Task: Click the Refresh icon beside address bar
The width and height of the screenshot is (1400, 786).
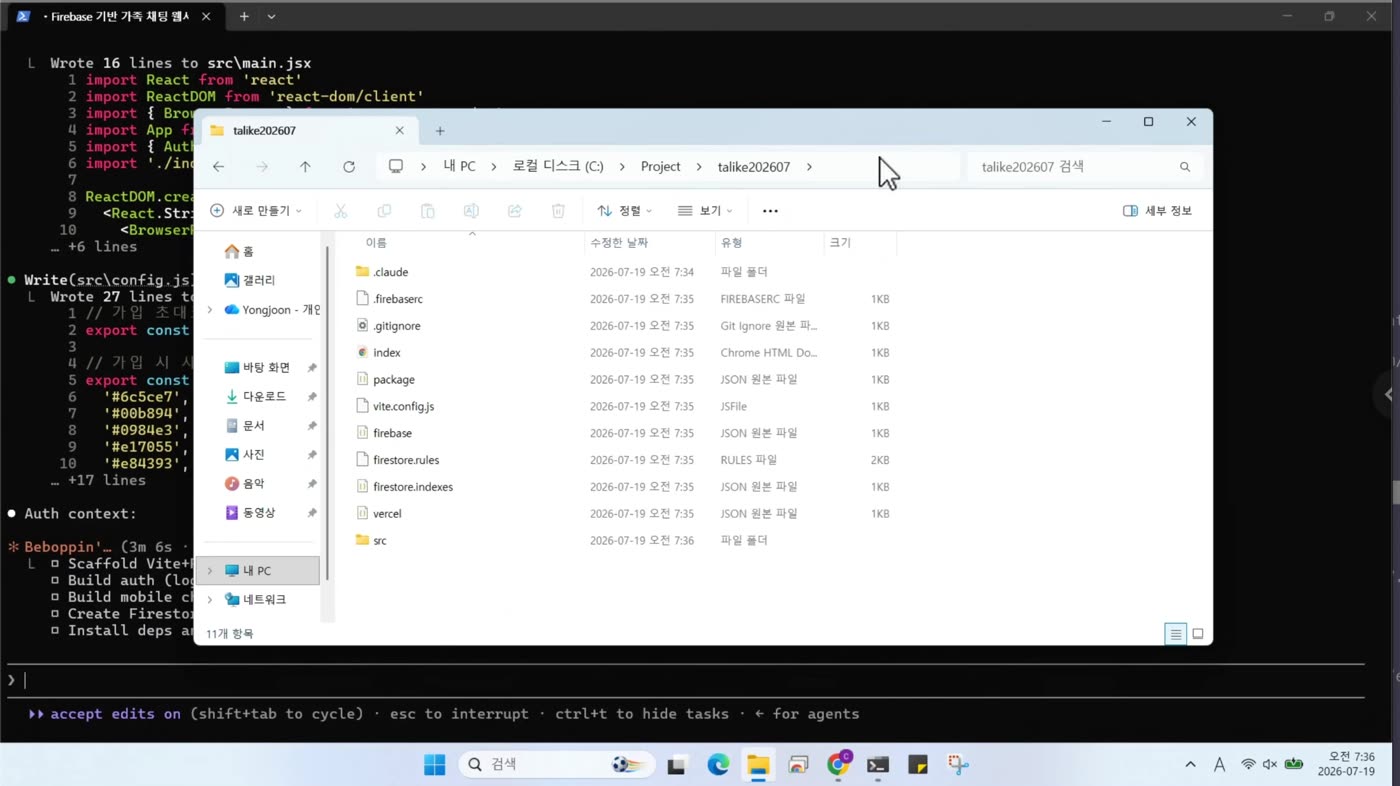Action: point(349,167)
